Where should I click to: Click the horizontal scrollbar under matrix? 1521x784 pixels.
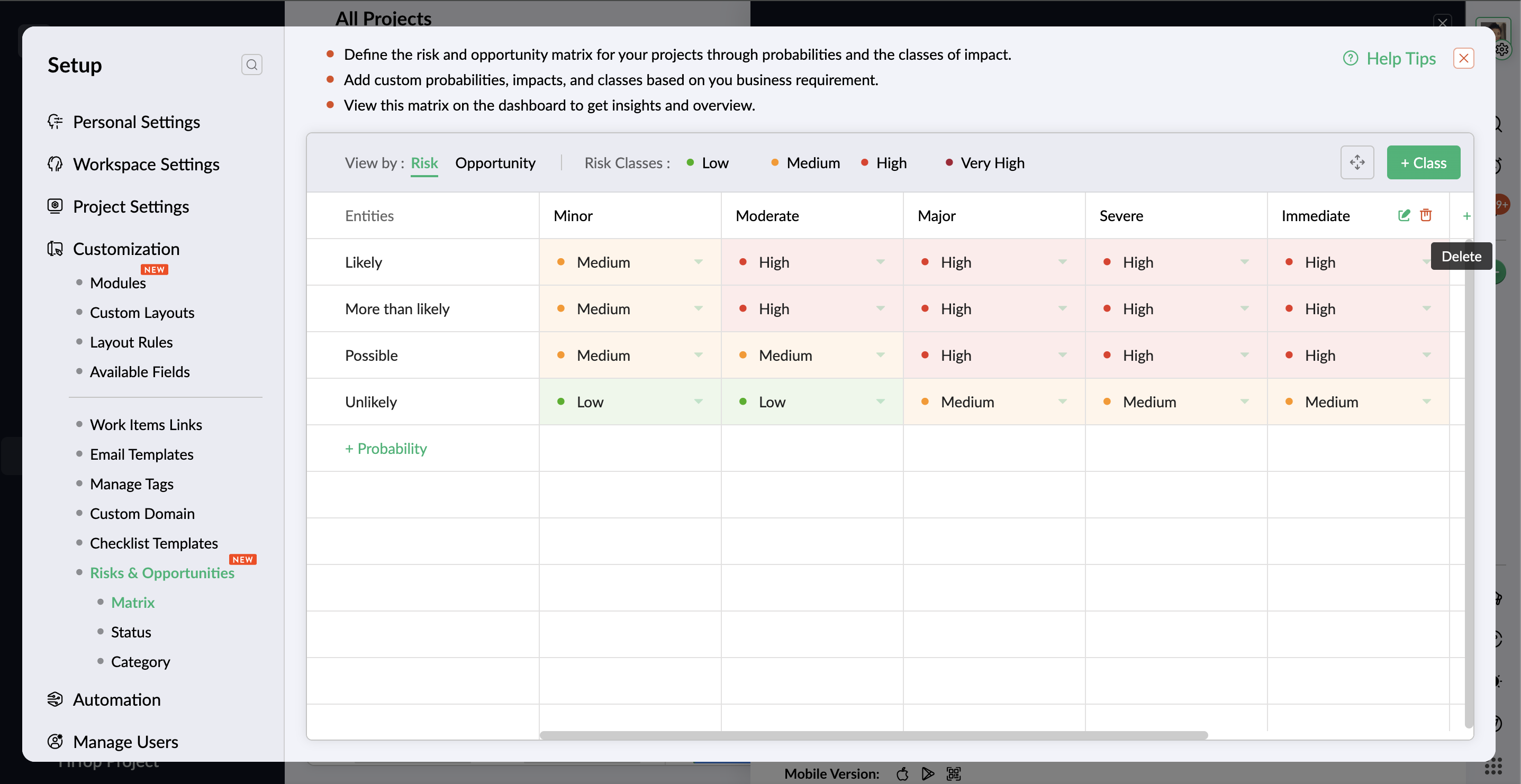click(873, 735)
